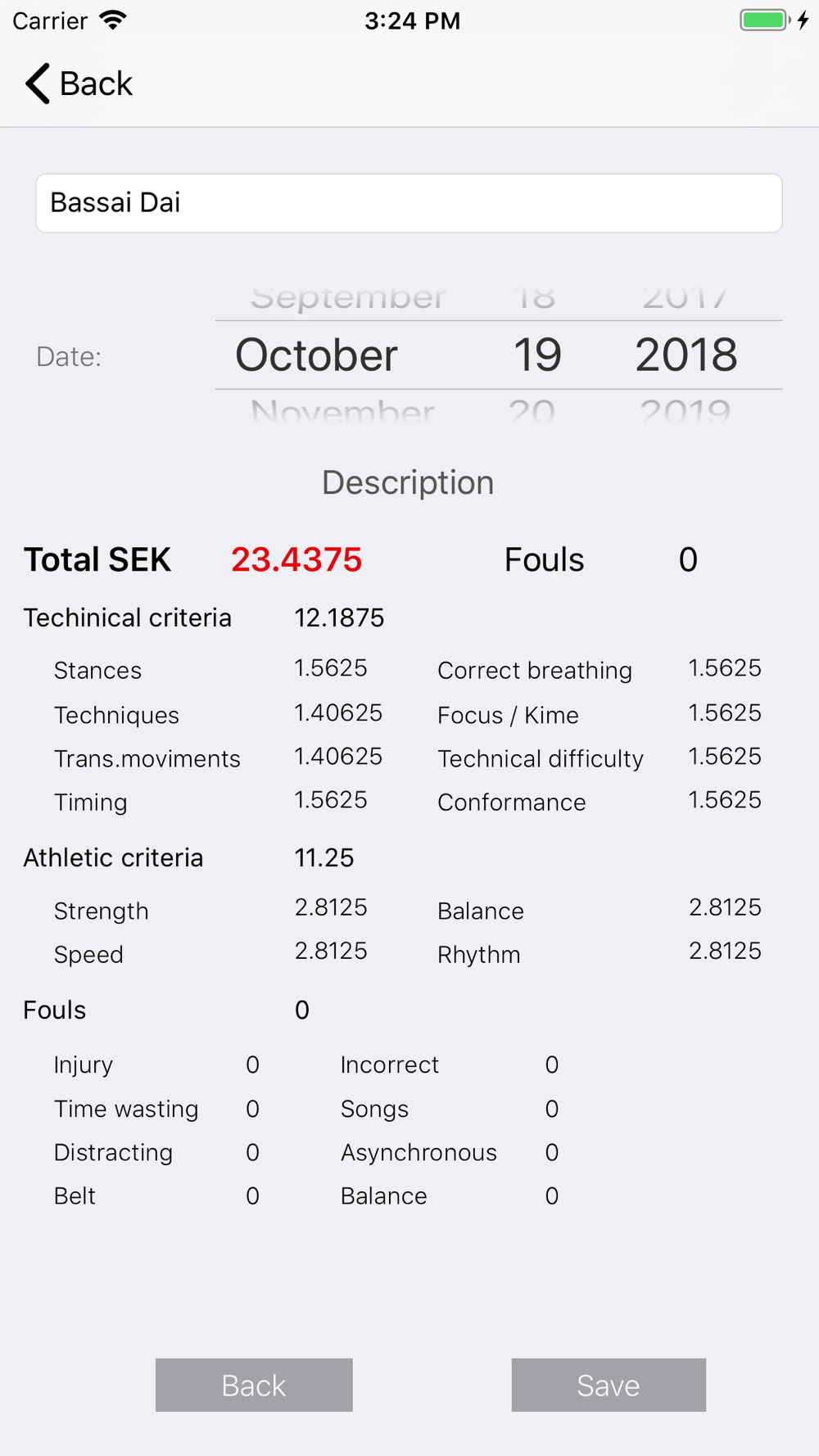Tap the Strength score value
819x1456 pixels.
pos(331,907)
